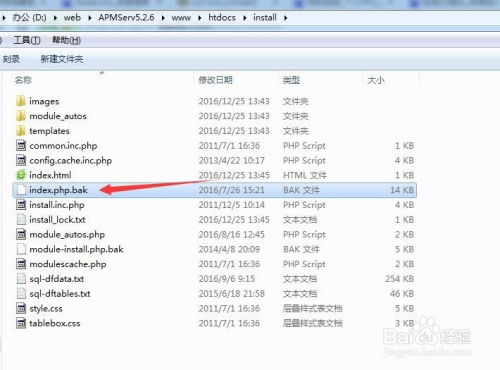Screen dimensions: 500x370
Task: Click the 14 KB size cell
Action: click(x=402, y=190)
